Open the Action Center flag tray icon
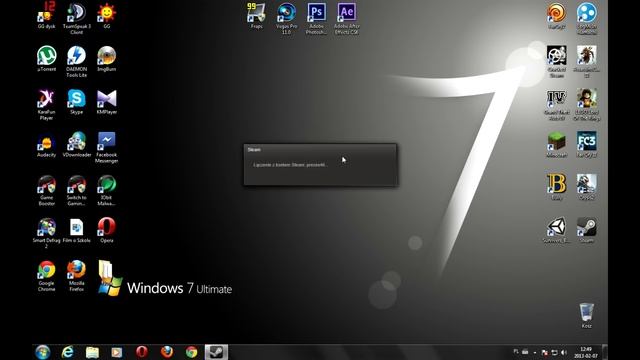The image size is (640, 360). 544,352
